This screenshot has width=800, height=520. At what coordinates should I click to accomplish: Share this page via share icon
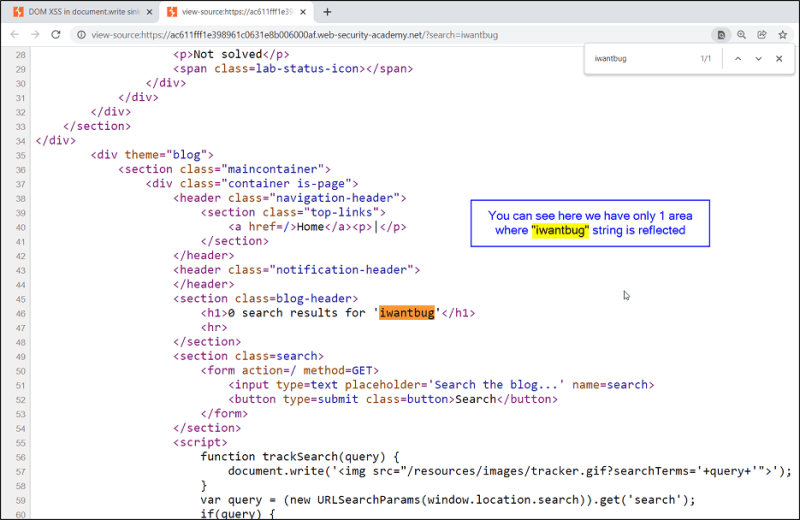(762, 35)
